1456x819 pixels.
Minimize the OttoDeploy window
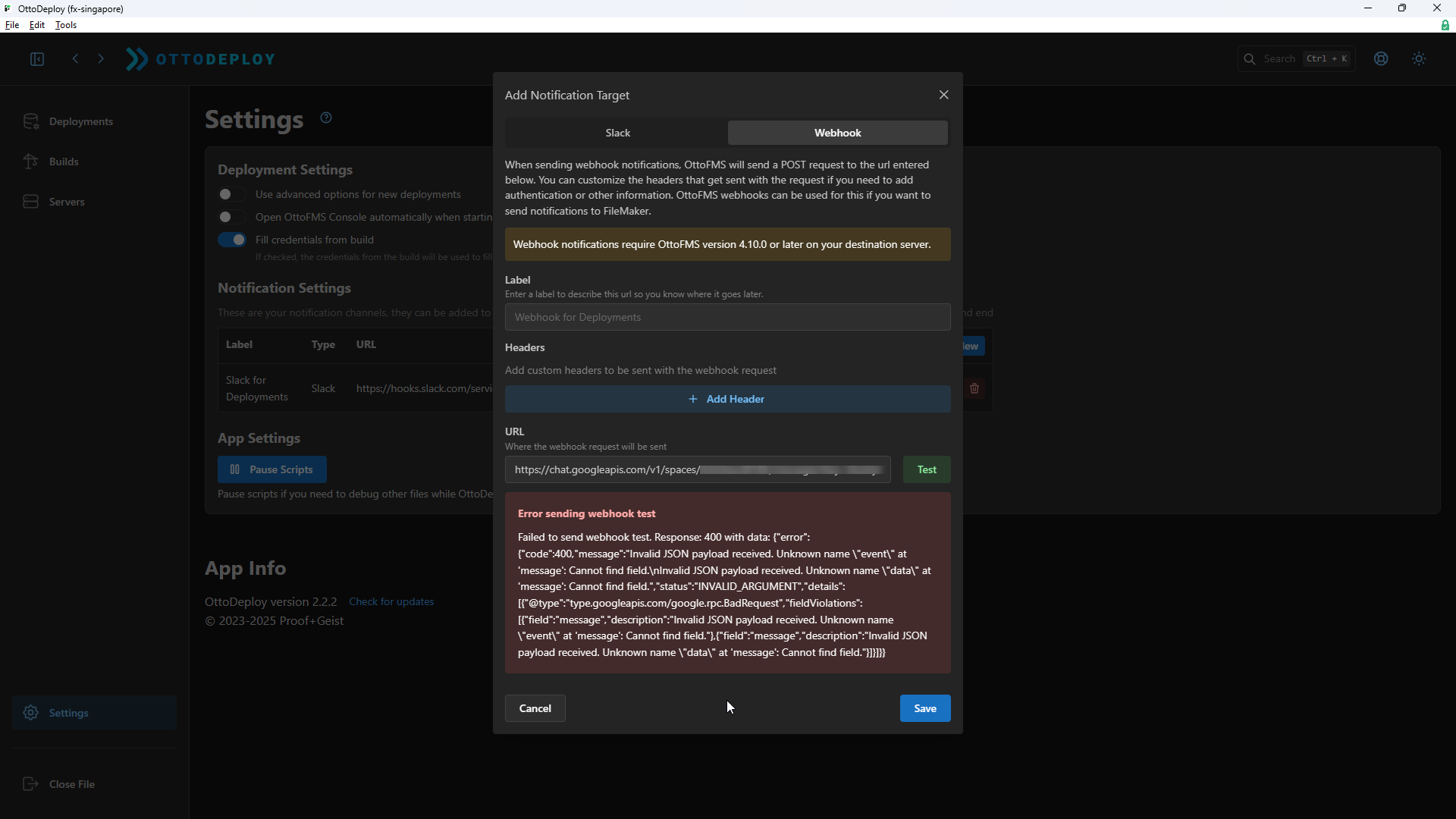click(x=1368, y=8)
